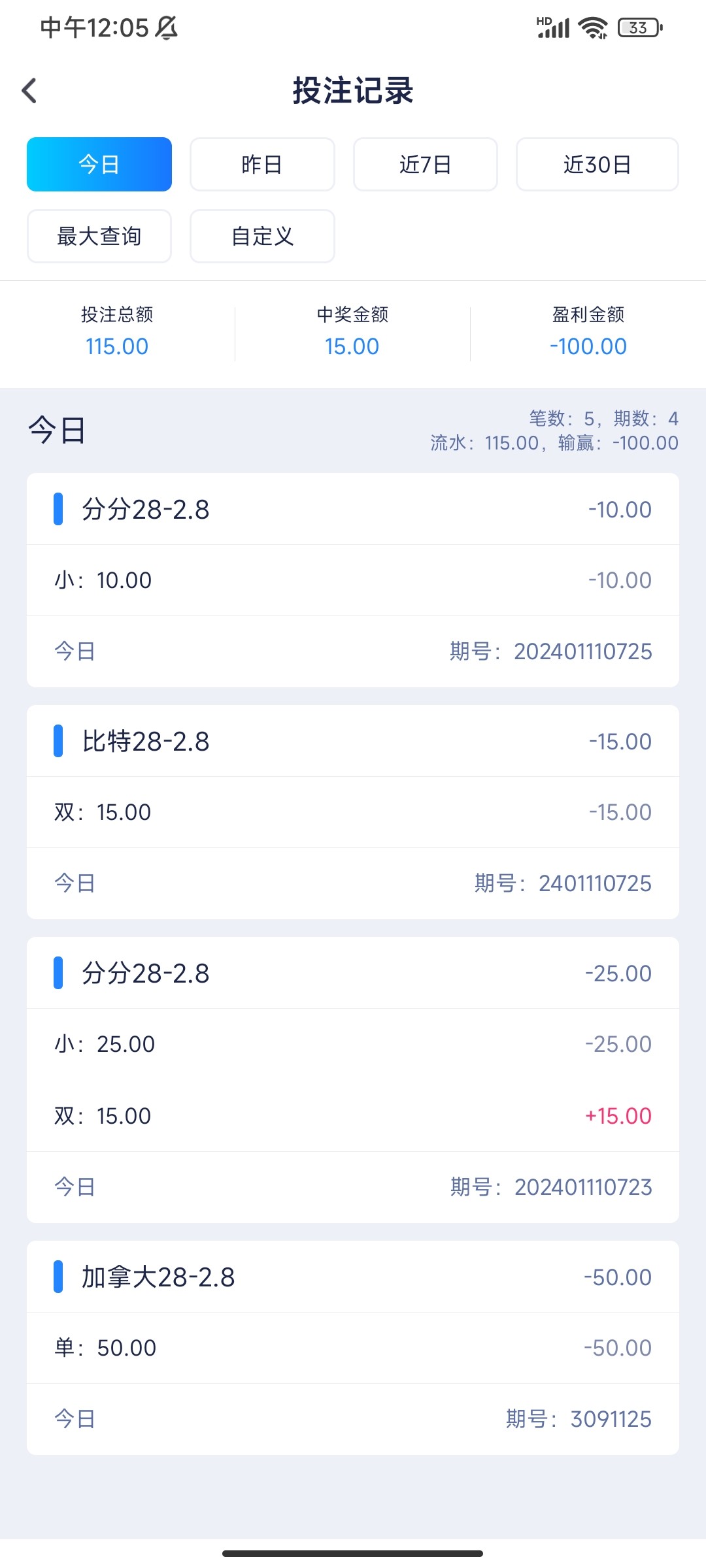This screenshot has width=706, height=1568.
Task: Tap the 期号 202401110723 row
Action: [x=353, y=1187]
